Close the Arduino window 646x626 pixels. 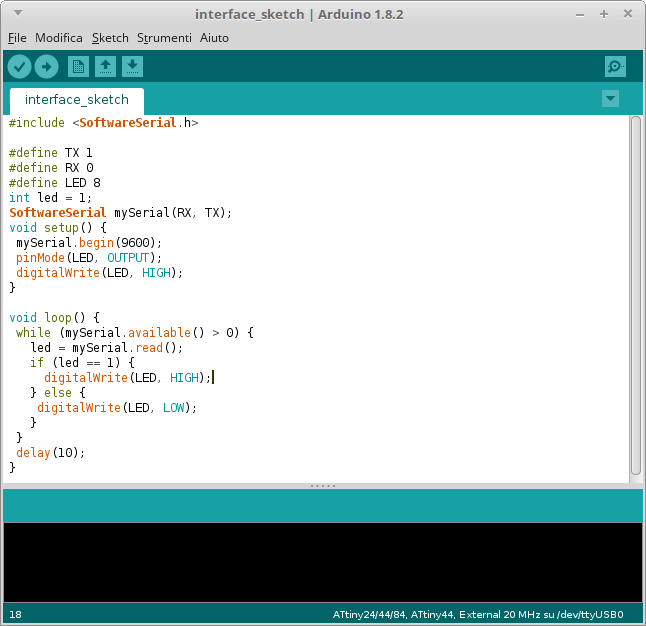coord(628,14)
